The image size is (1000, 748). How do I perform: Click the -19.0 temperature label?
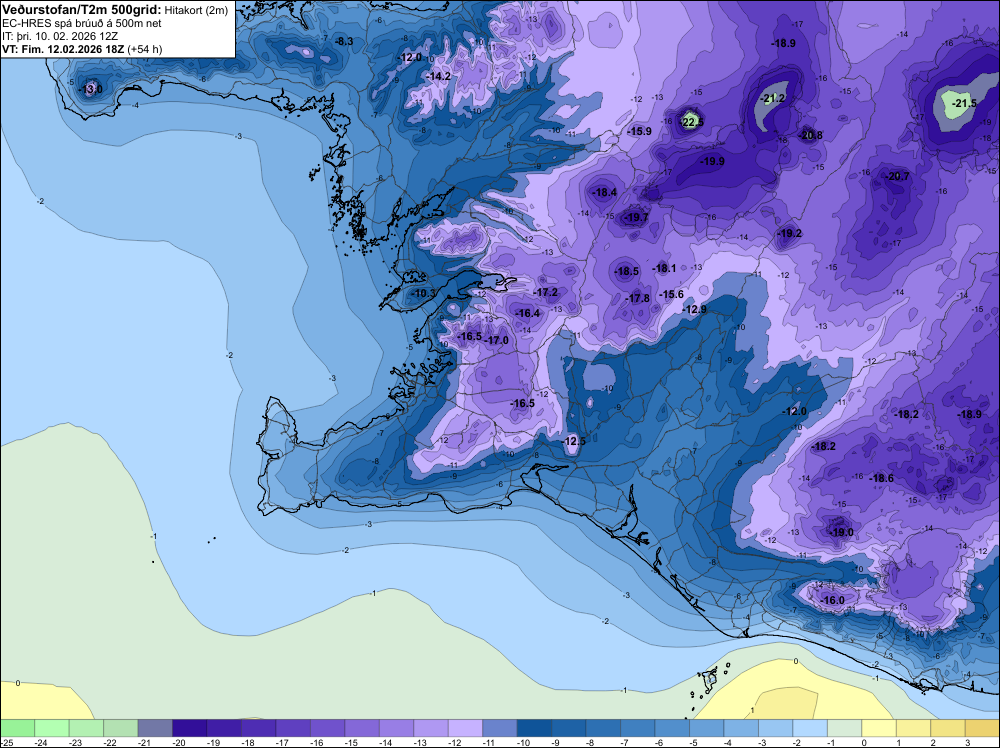point(841,532)
